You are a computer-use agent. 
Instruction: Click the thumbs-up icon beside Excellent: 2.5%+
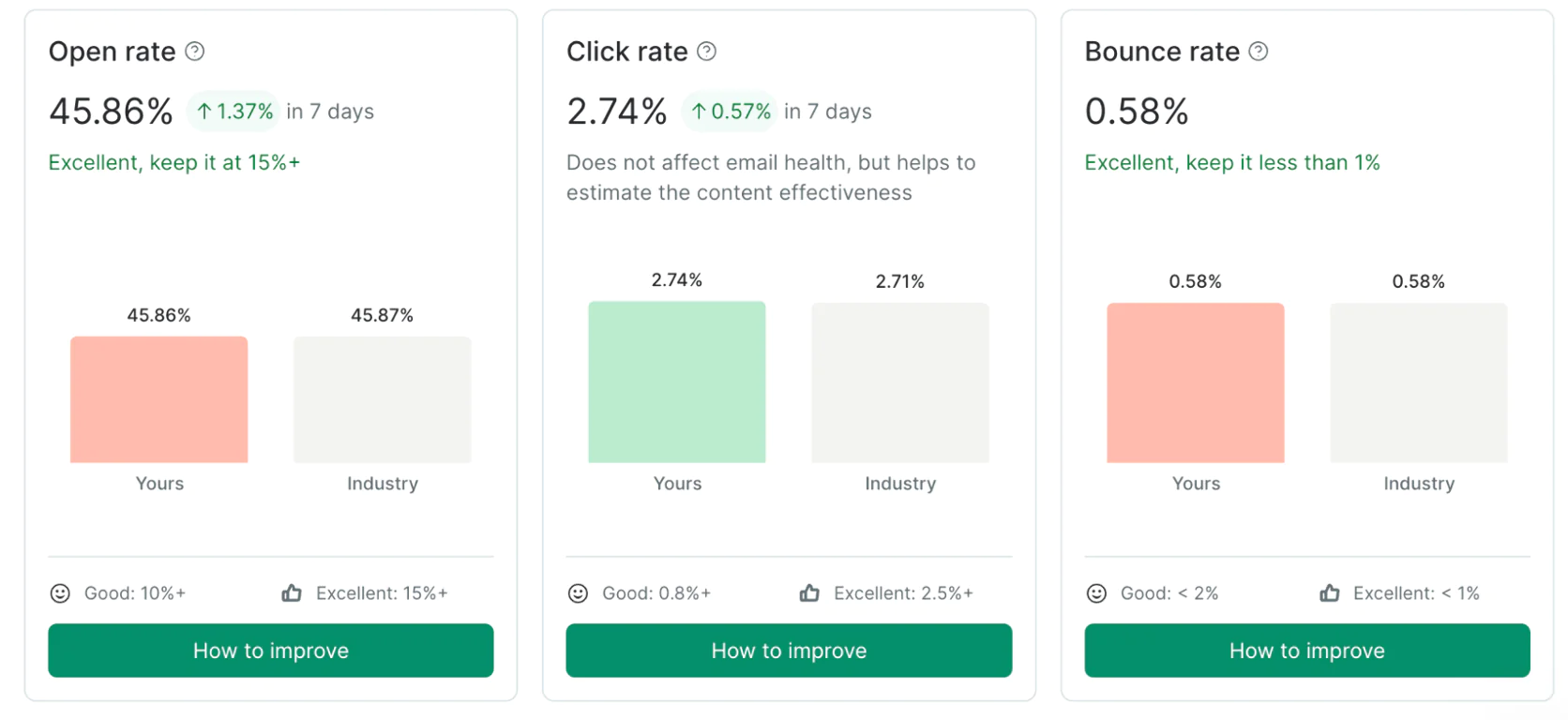[809, 593]
